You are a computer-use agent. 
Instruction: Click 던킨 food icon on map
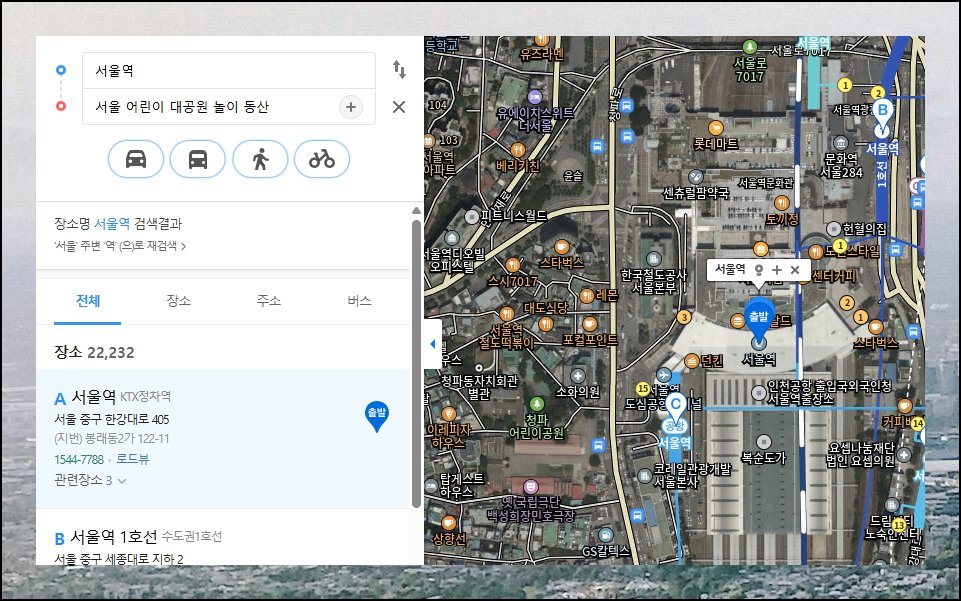pos(692,361)
